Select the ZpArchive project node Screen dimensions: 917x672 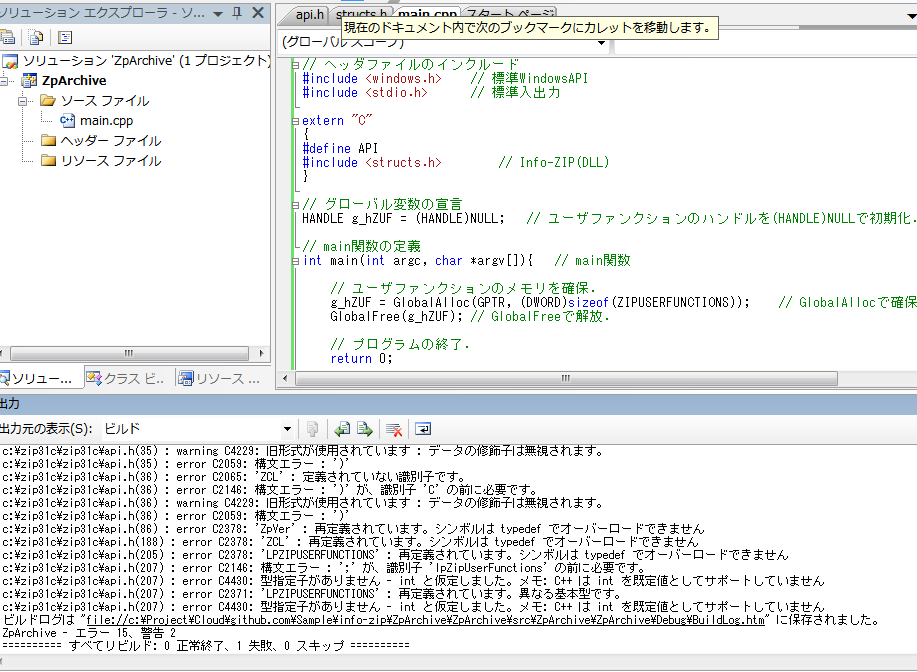coord(74,80)
